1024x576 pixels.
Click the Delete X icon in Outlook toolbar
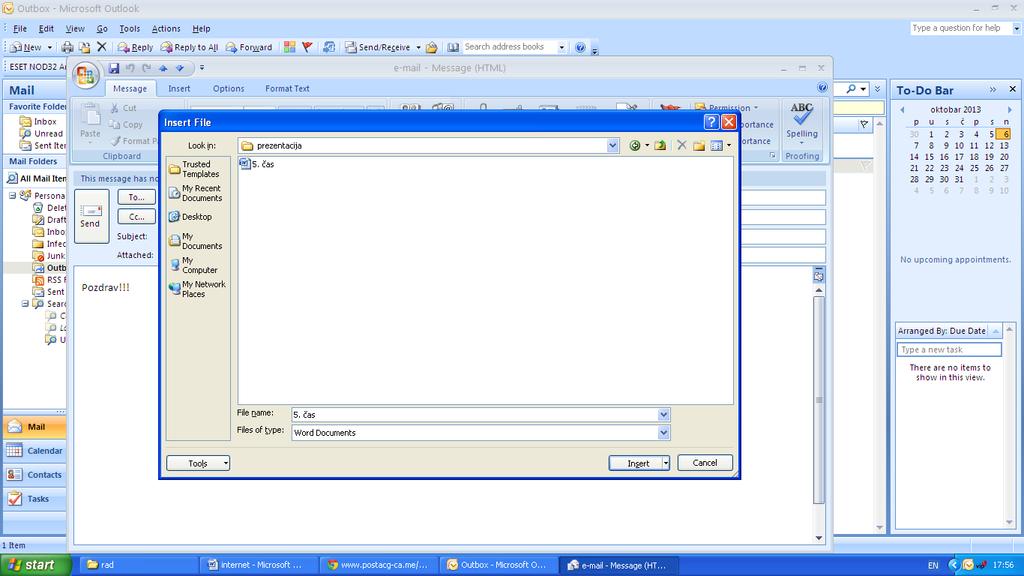point(101,47)
